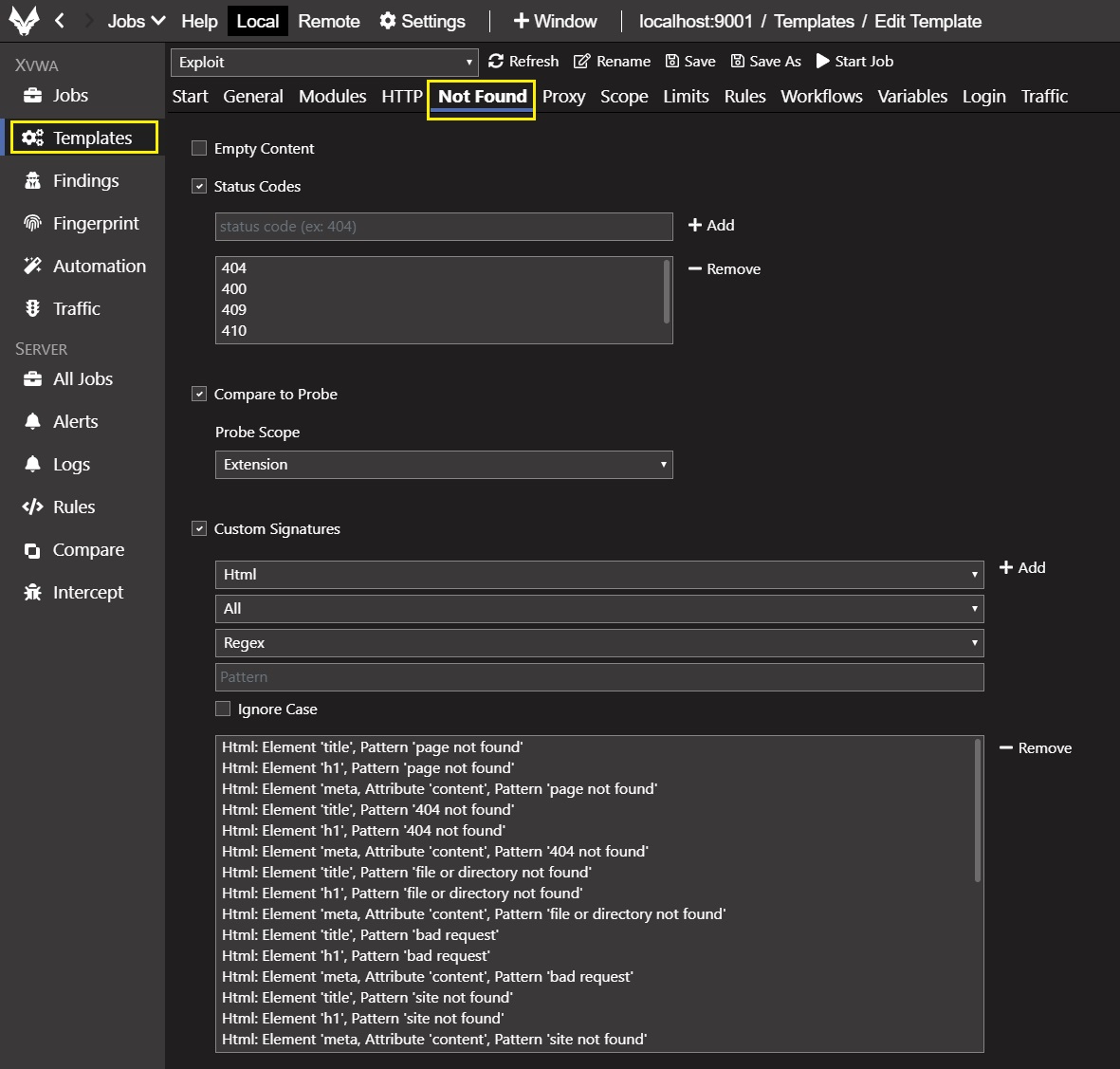Uncheck the Compare to Probe checkbox

[x=199, y=394]
